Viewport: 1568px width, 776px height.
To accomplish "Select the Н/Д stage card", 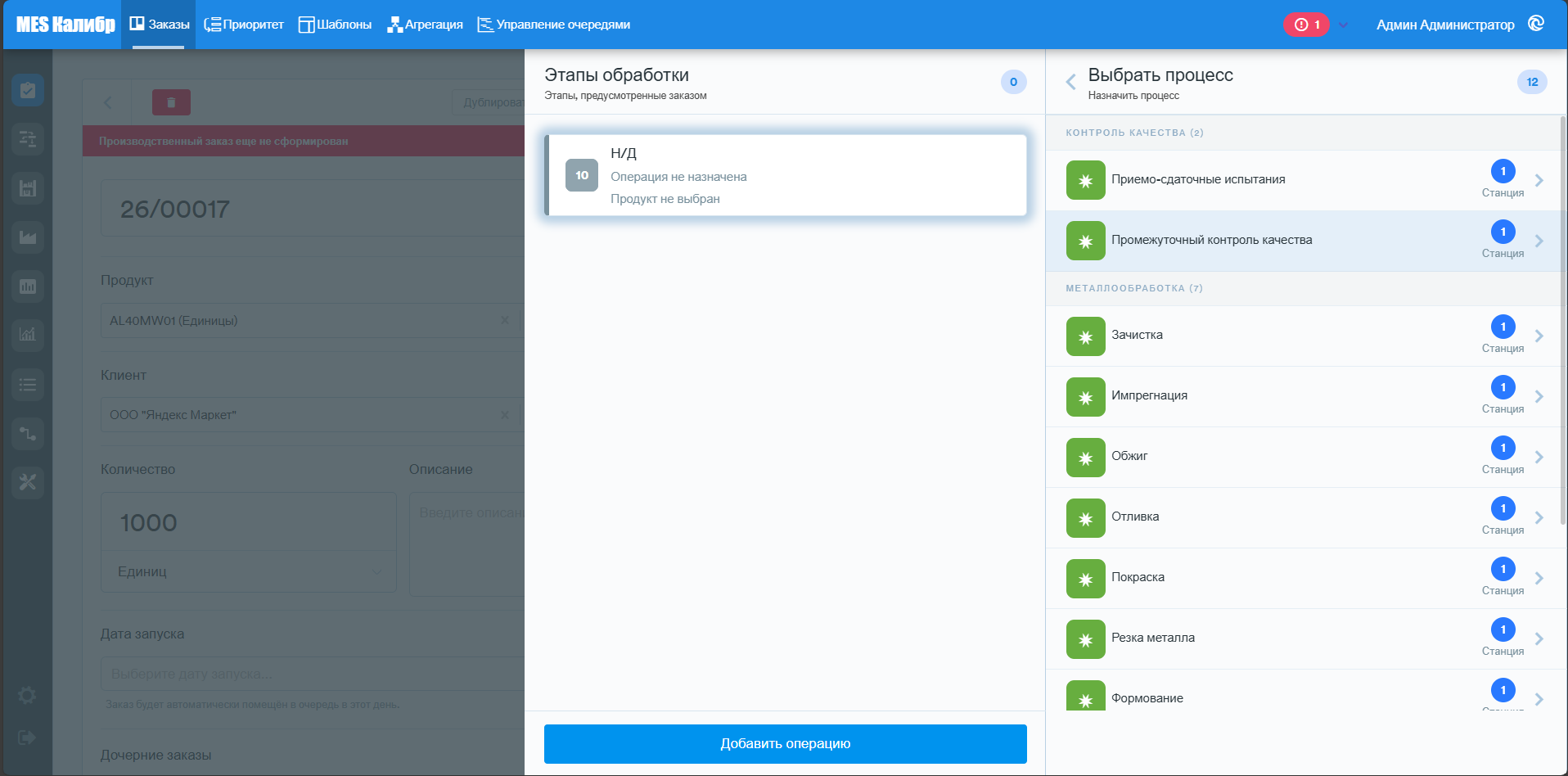I will coord(786,175).
